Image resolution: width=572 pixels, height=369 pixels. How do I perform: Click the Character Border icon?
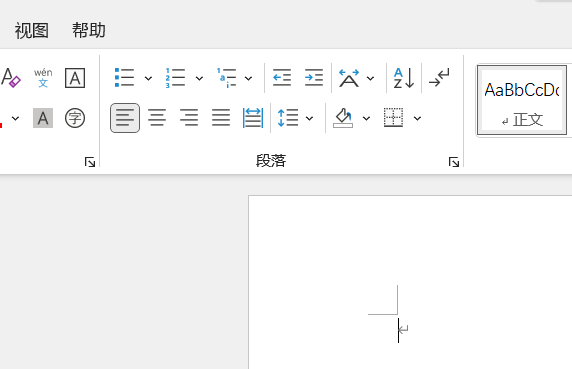tap(75, 78)
